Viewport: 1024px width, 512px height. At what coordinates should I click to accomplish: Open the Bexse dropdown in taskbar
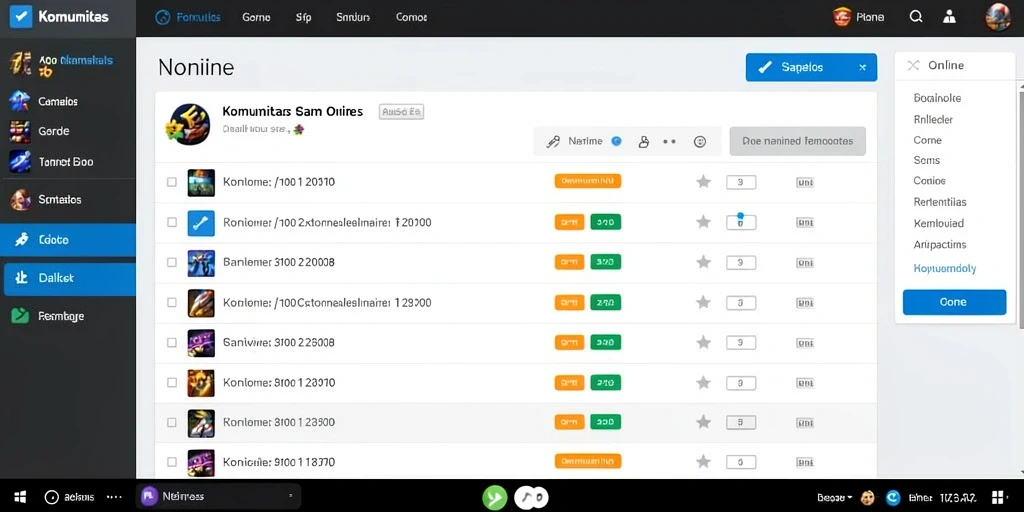tap(834, 498)
